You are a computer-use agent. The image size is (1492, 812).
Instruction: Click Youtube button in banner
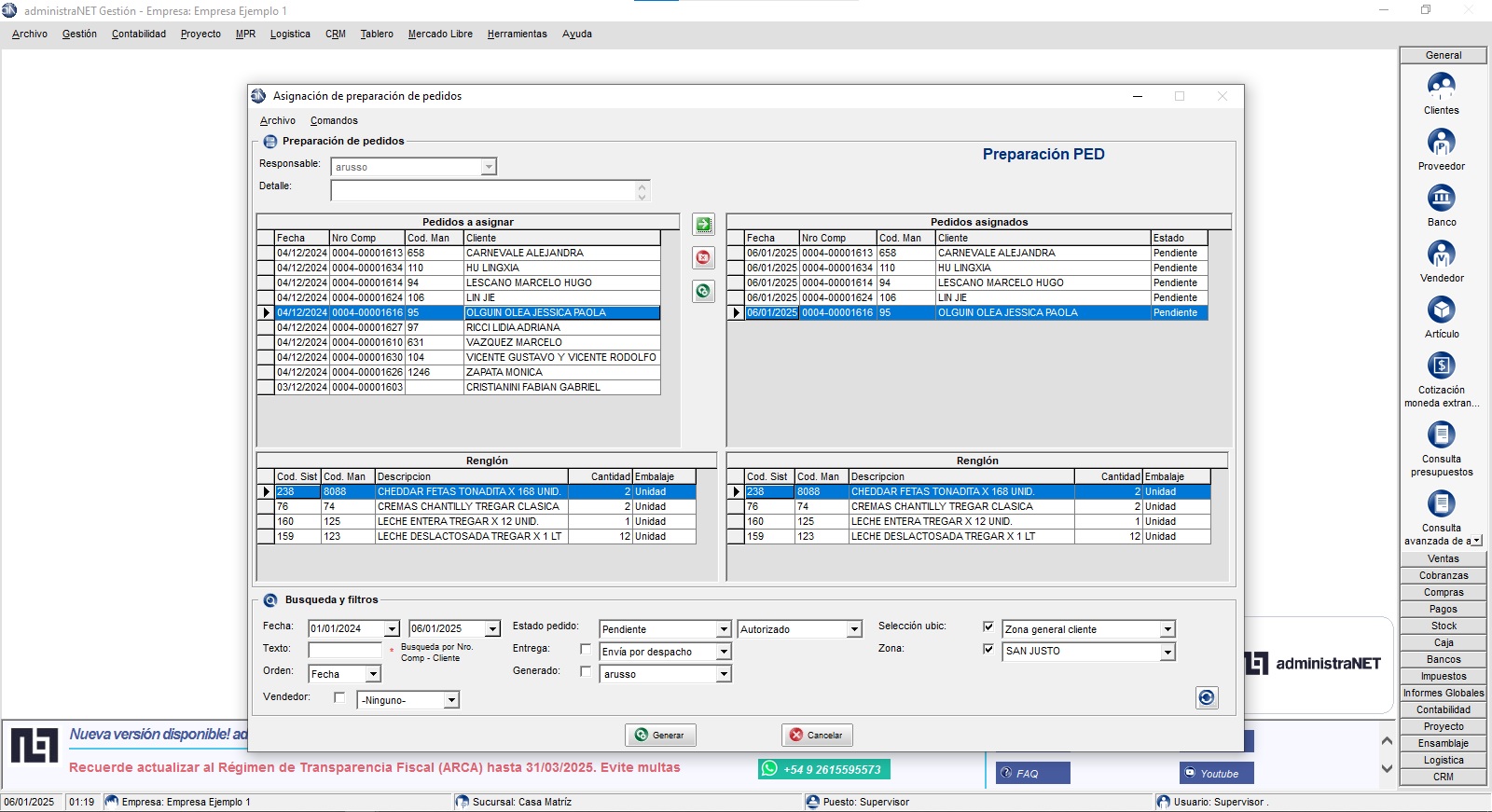click(1217, 773)
